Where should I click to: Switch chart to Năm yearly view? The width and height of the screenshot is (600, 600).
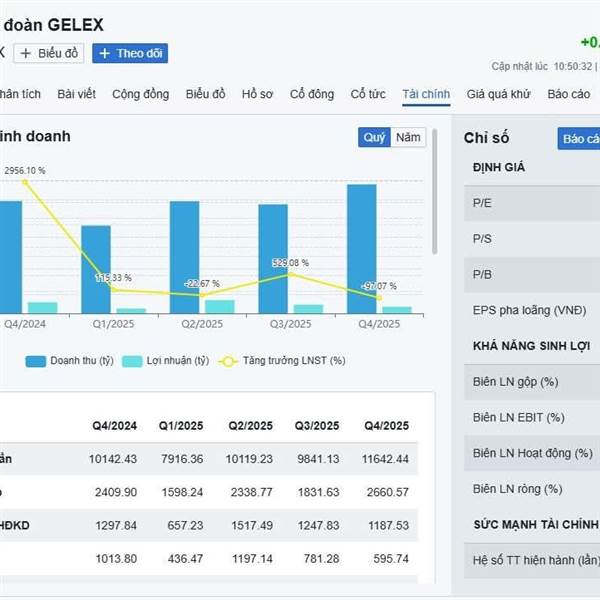click(x=408, y=137)
